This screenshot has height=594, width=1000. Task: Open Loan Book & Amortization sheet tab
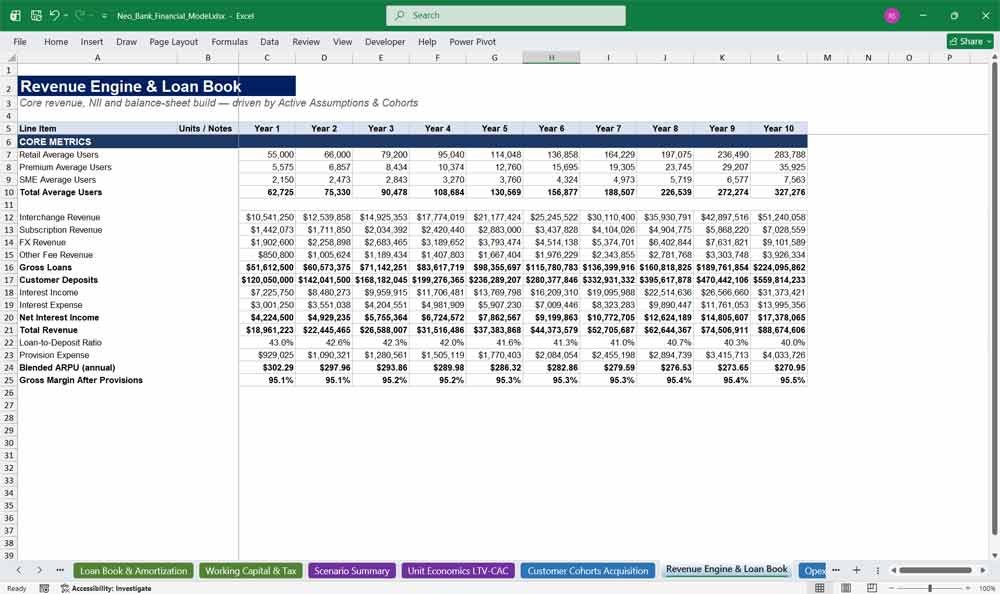pos(133,570)
